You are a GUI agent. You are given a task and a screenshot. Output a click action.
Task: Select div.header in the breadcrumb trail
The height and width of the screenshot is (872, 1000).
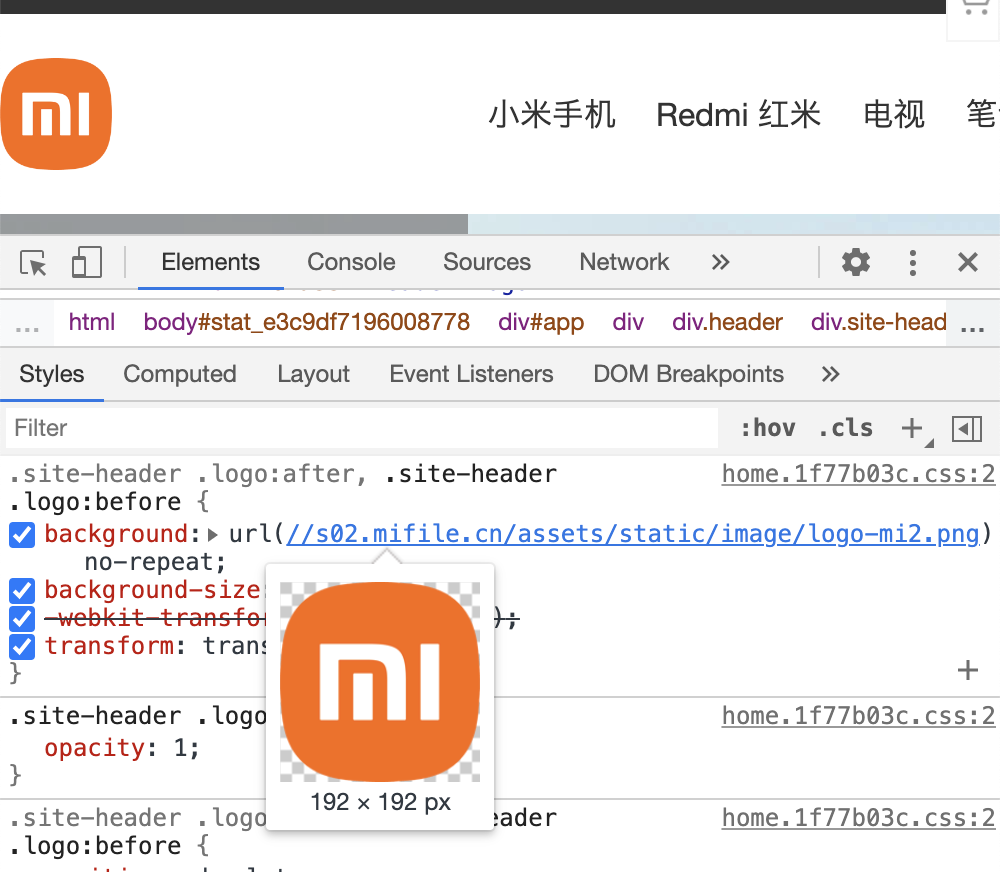pyautogui.click(x=727, y=322)
